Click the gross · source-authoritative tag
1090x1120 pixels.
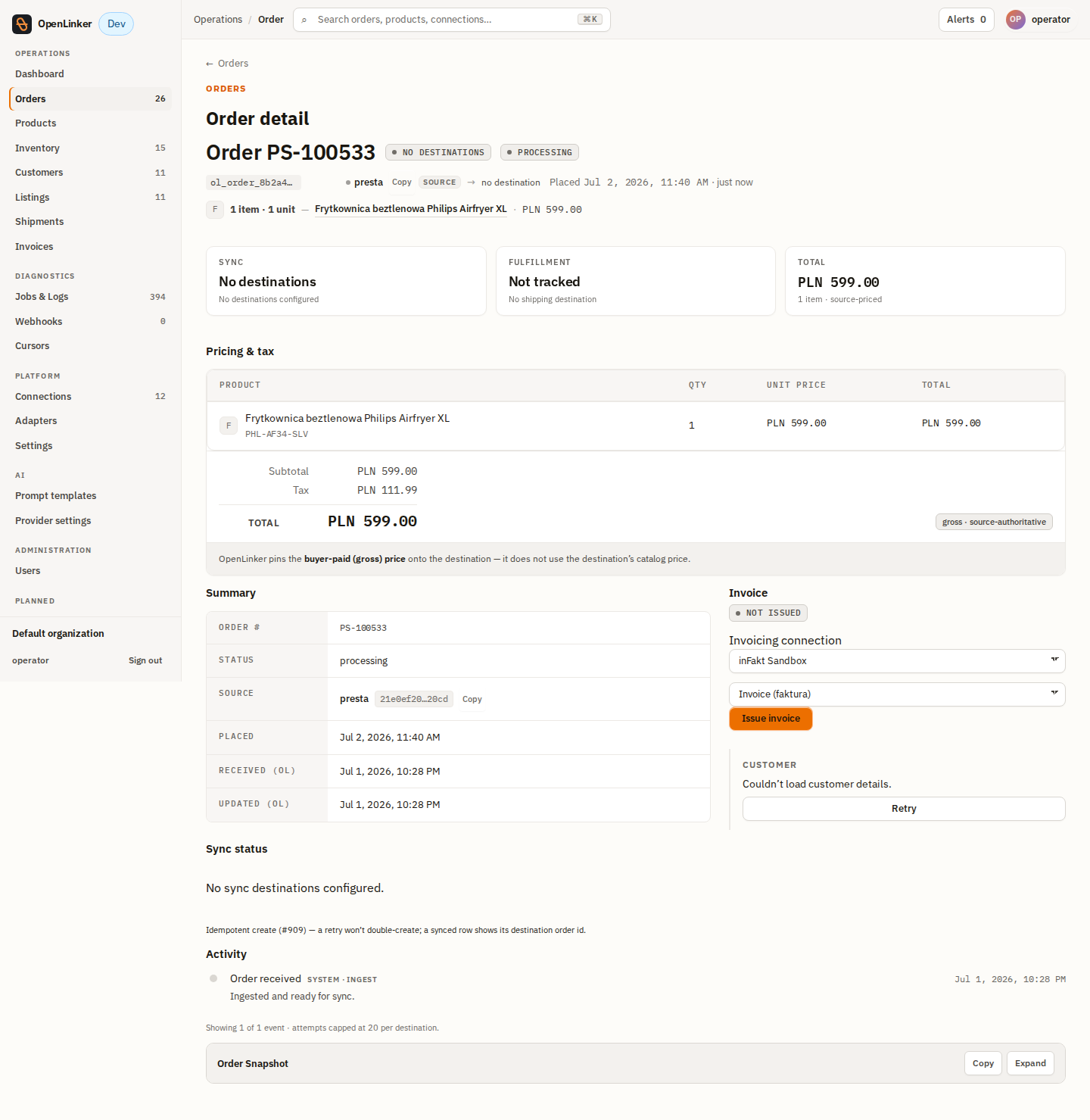[994, 523]
